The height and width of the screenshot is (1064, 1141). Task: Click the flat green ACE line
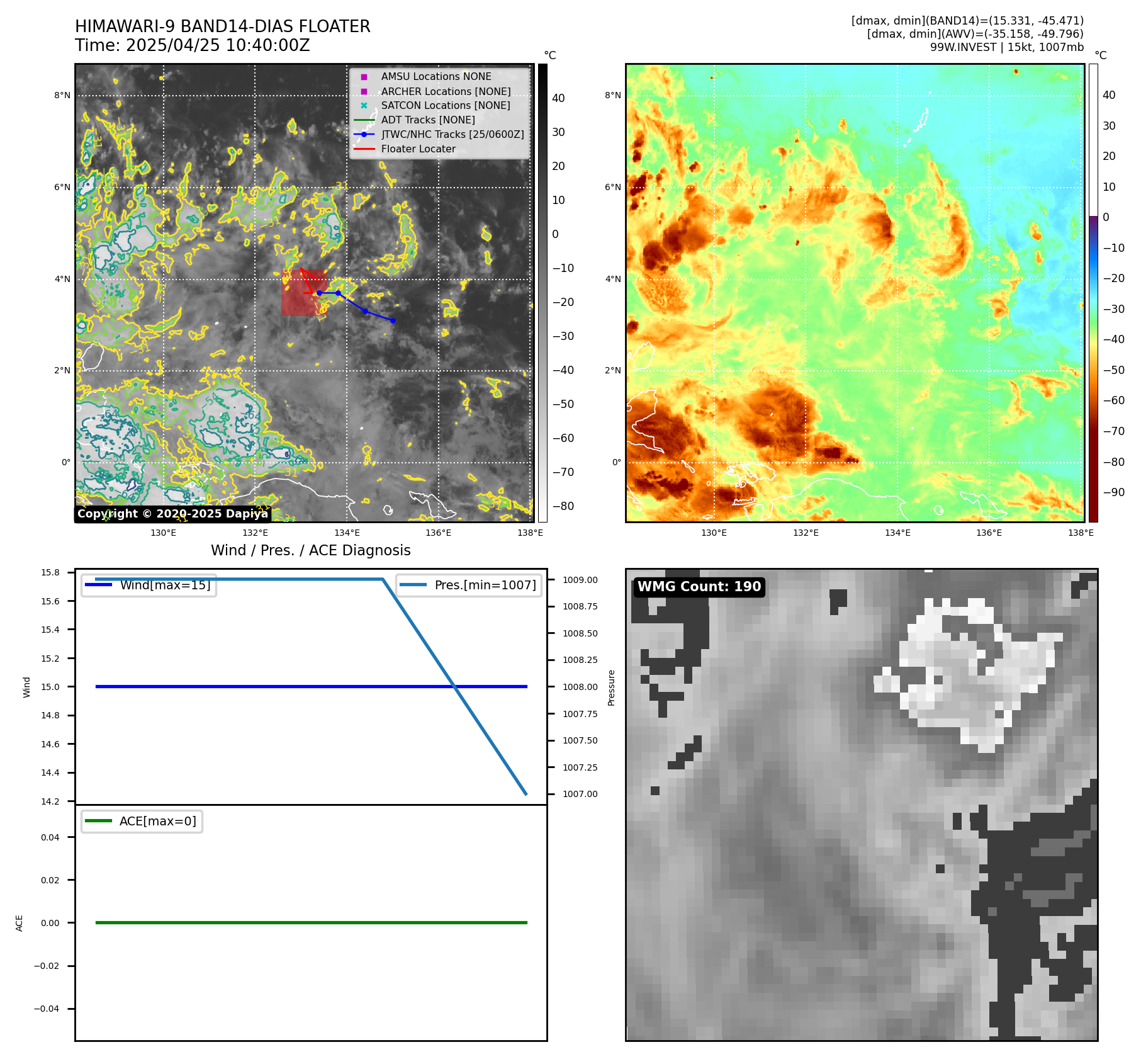(x=311, y=922)
